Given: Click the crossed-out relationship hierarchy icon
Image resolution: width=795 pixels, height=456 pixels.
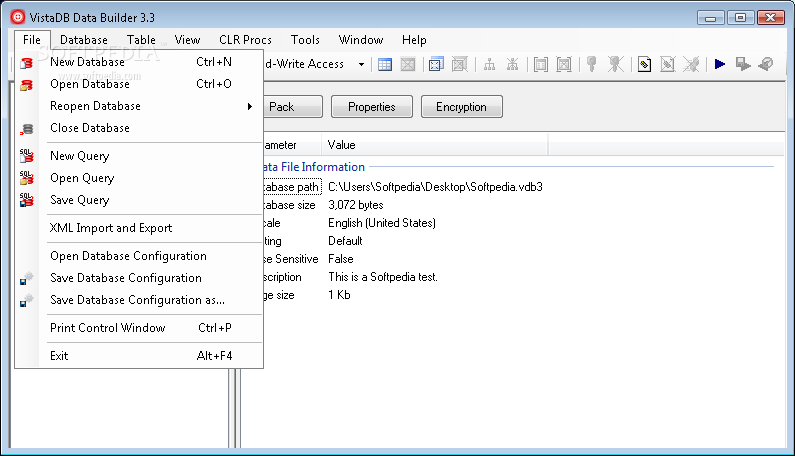Looking at the screenshot, I should (513, 64).
